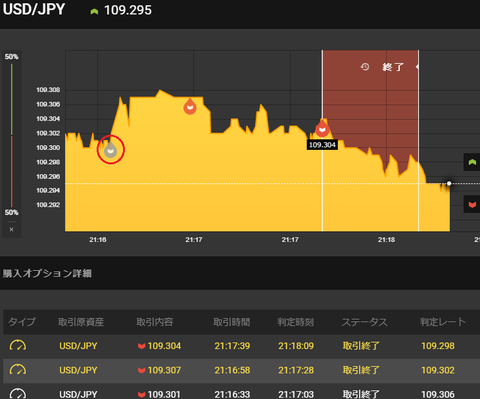480x399 pixels.
Task: Click the 取引内容 column header
Action: (155, 322)
